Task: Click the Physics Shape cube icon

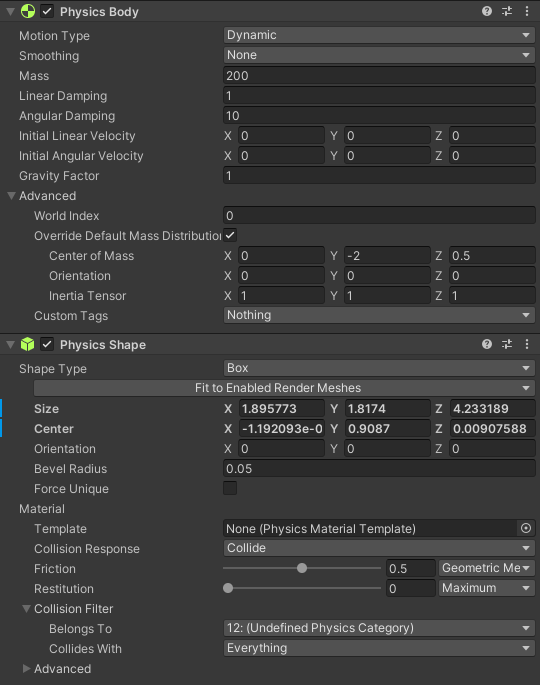Action: [28, 344]
